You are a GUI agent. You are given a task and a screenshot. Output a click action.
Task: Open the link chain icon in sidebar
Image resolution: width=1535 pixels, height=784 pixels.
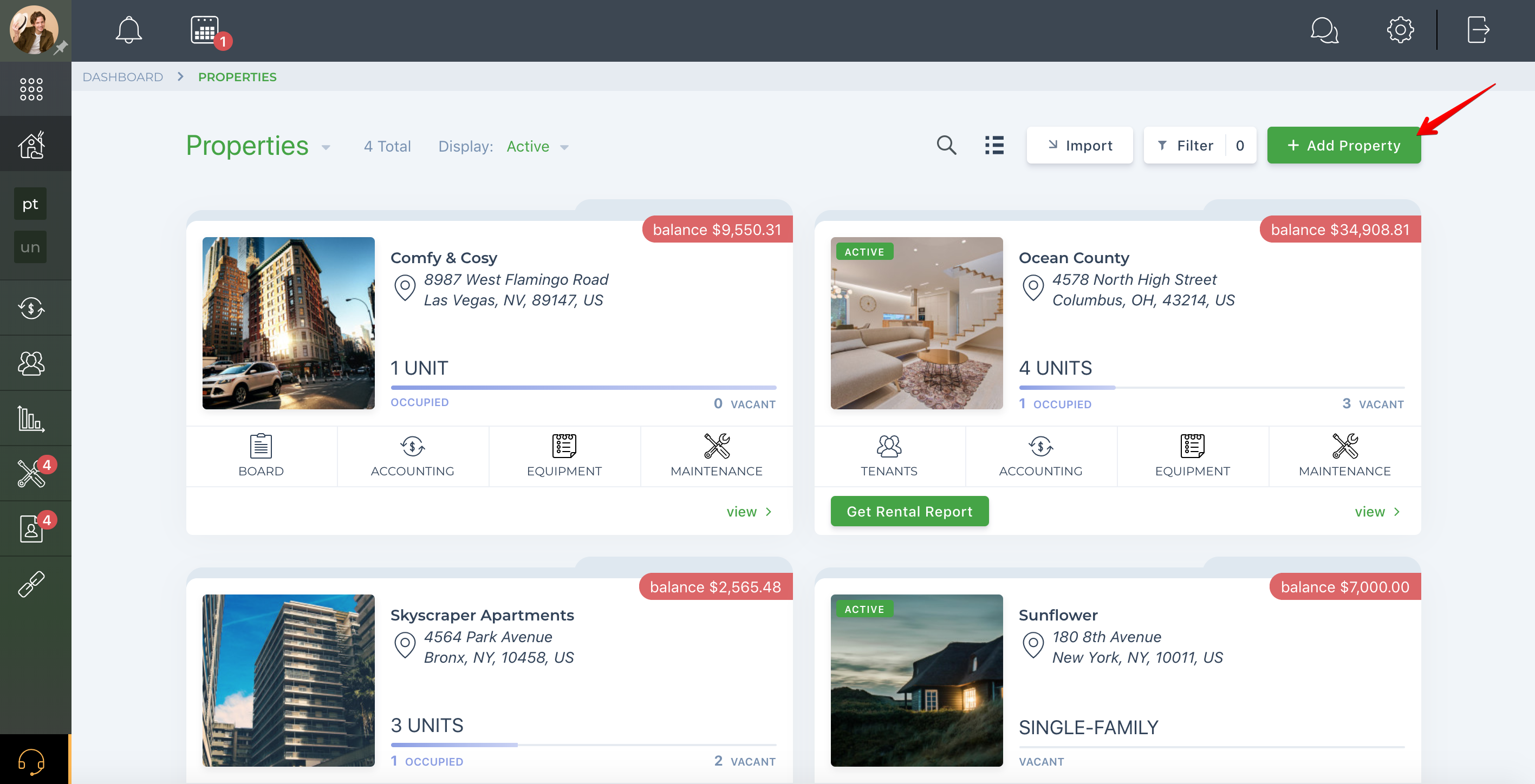(31, 584)
